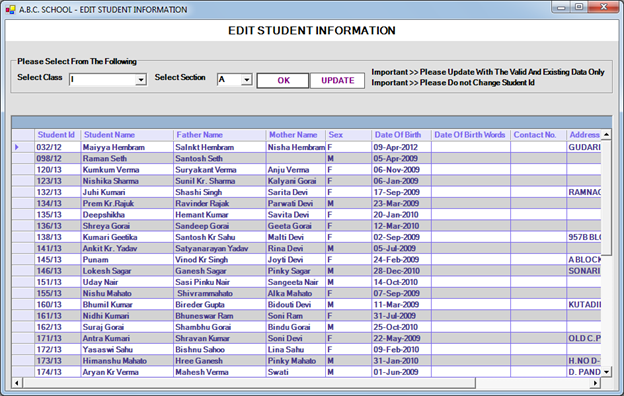Select student name Kumari Geetika

coord(127,237)
